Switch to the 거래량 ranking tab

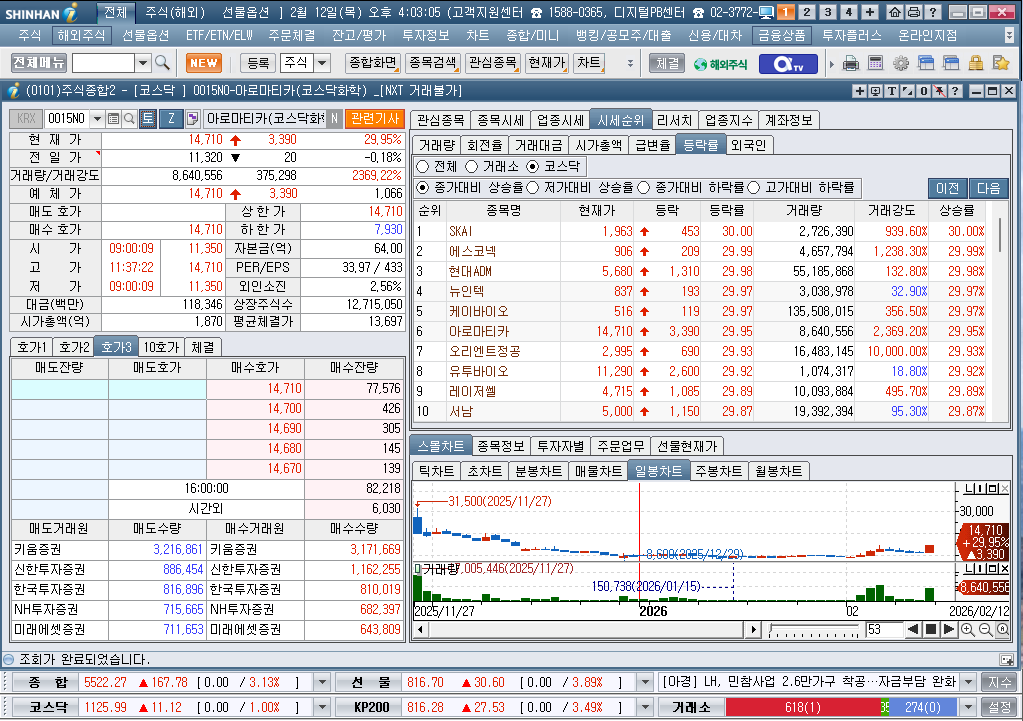pos(436,145)
